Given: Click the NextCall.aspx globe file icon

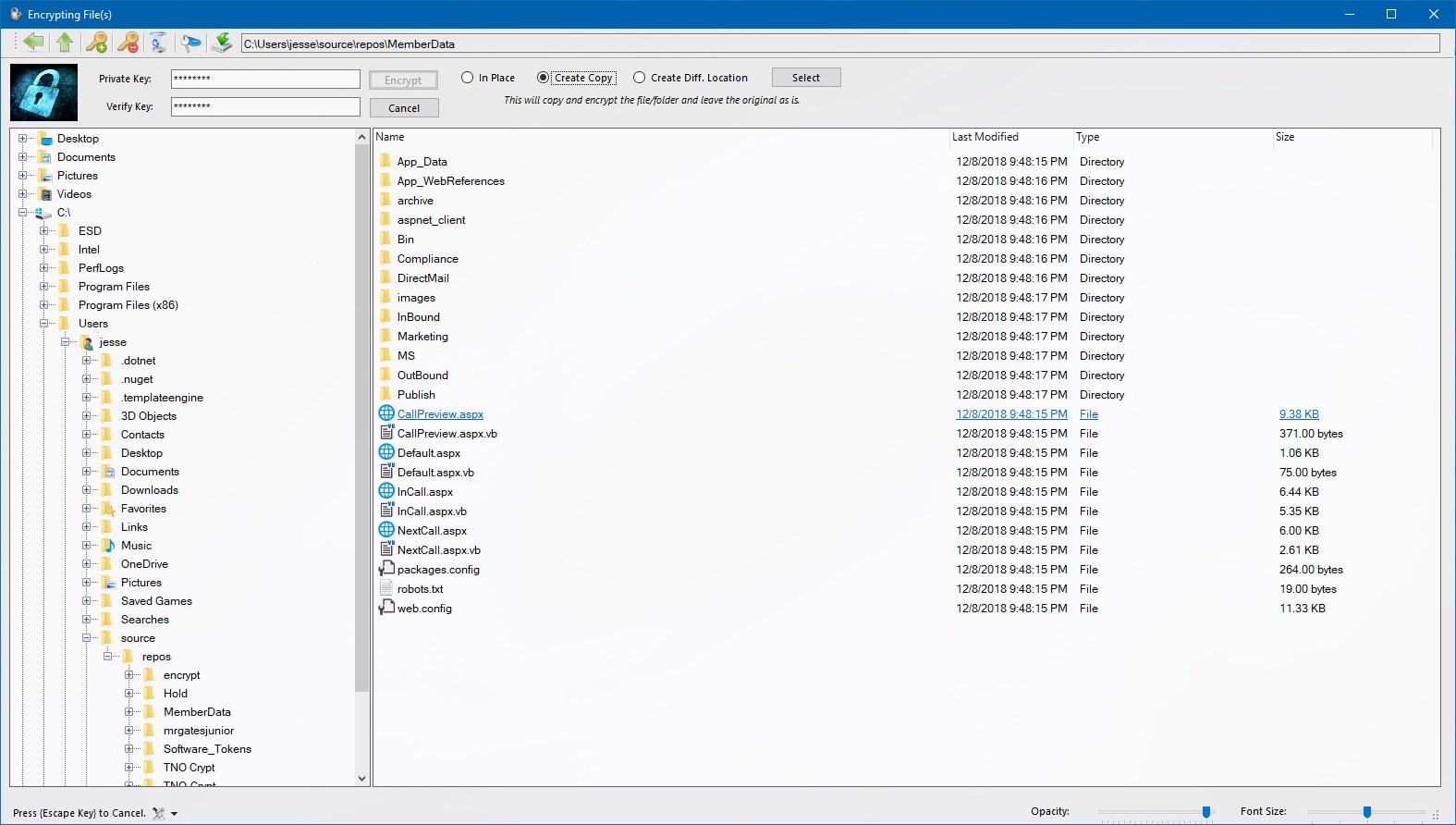Looking at the screenshot, I should pos(386,530).
